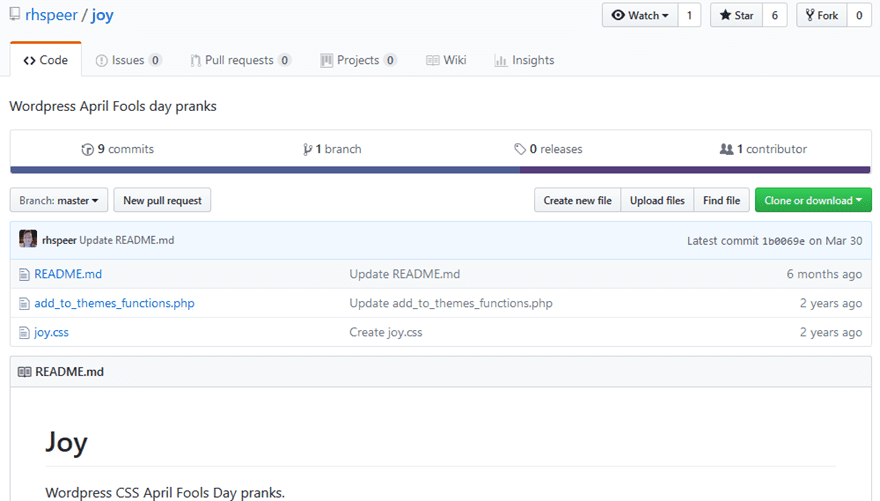Screen dimensions: 880x501
Task: Open the add_to_themes_functions.php file
Action: point(114,303)
